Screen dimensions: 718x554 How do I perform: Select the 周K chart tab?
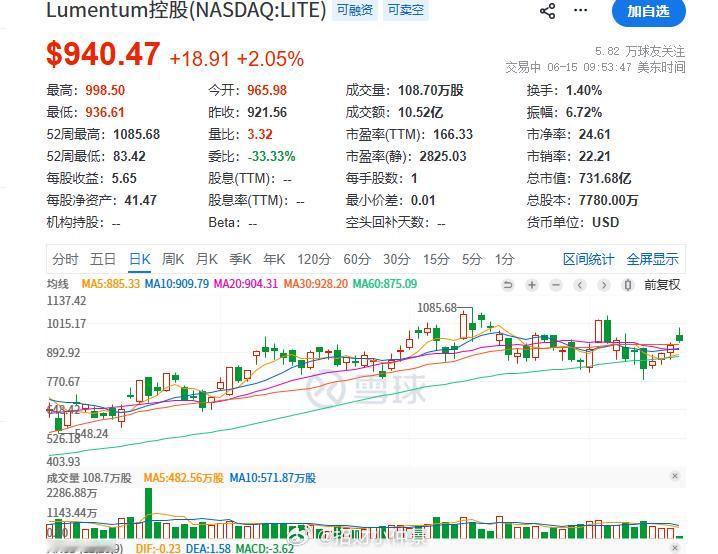click(173, 260)
